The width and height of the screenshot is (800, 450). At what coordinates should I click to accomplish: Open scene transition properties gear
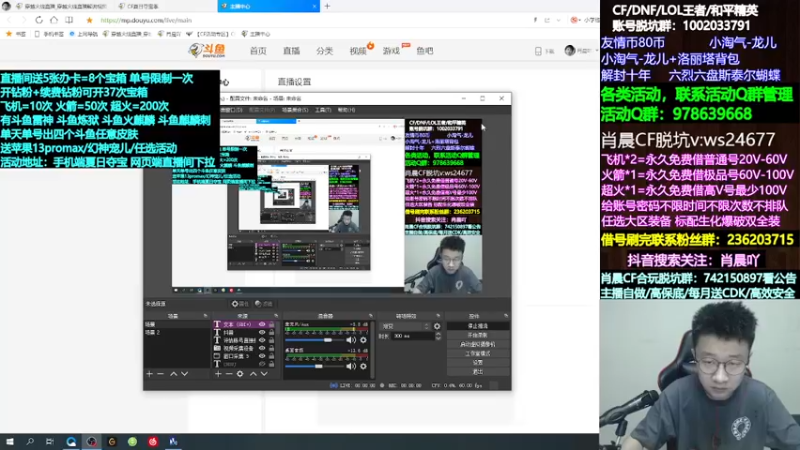pos(437,326)
